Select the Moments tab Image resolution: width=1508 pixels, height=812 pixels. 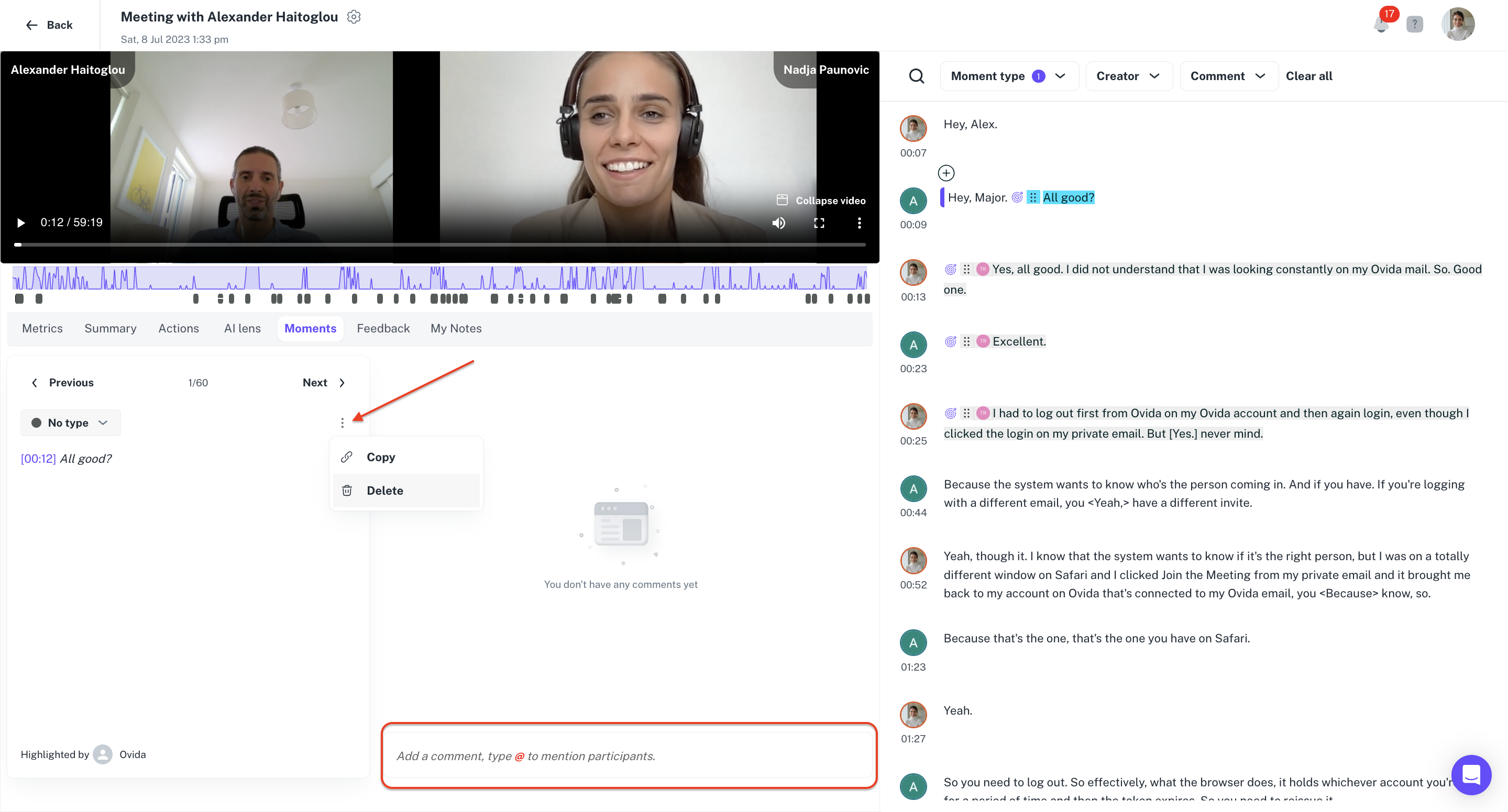tap(310, 328)
